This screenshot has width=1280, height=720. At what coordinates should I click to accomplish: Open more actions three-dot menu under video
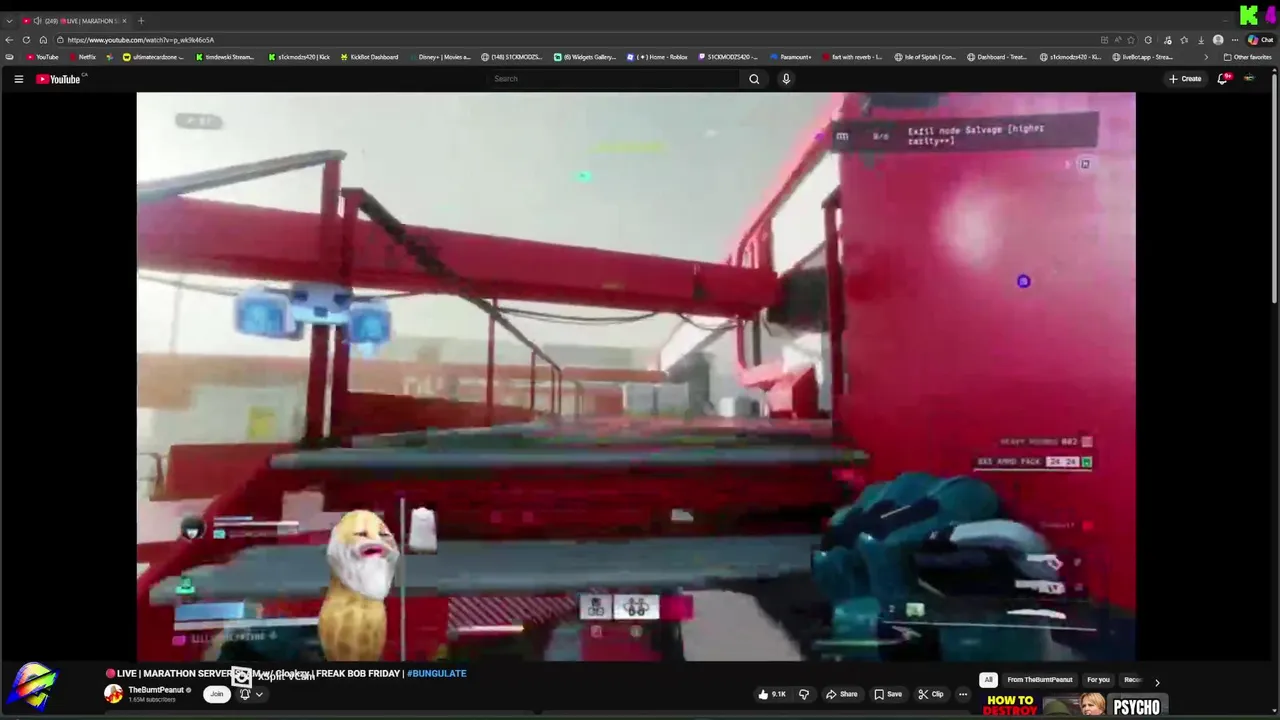click(x=963, y=694)
